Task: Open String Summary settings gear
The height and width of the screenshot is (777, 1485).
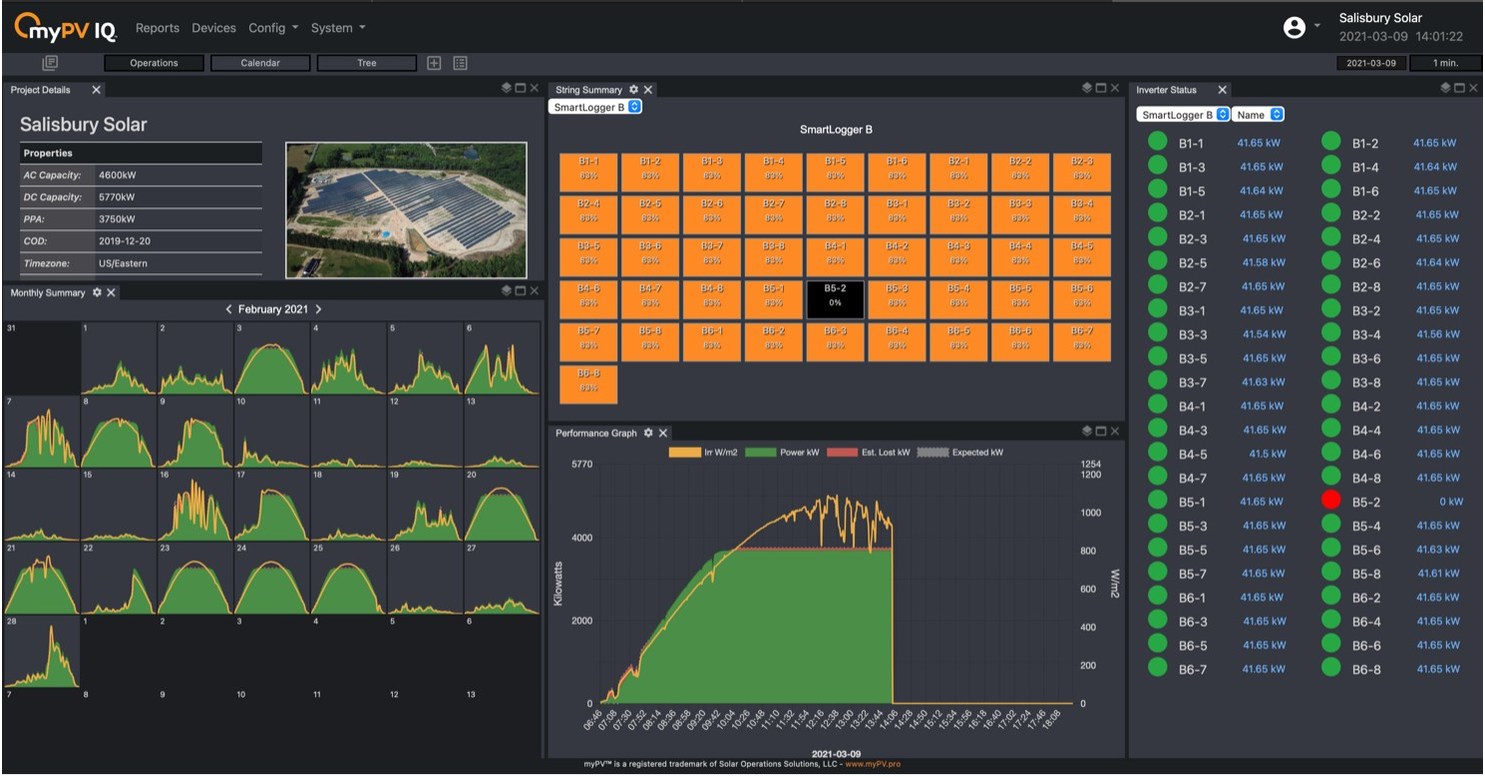Action: click(x=633, y=90)
